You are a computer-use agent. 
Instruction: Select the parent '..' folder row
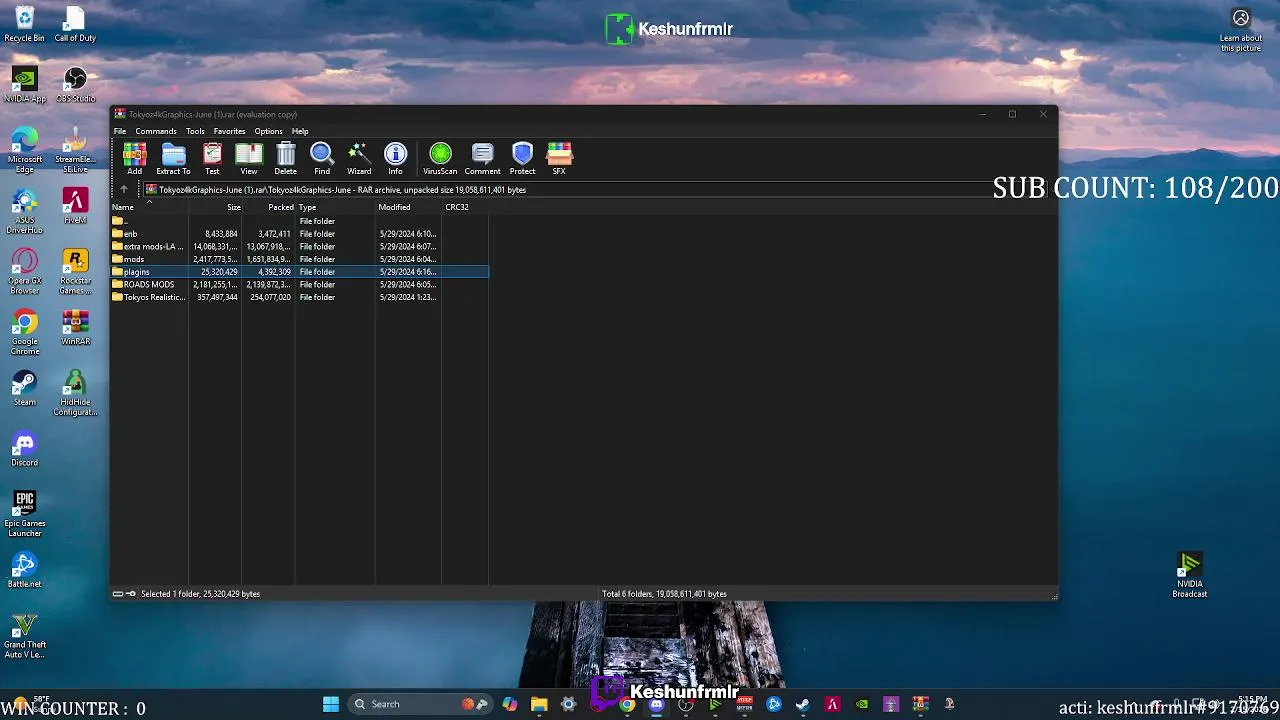pyautogui.click(x=299, y=221)
